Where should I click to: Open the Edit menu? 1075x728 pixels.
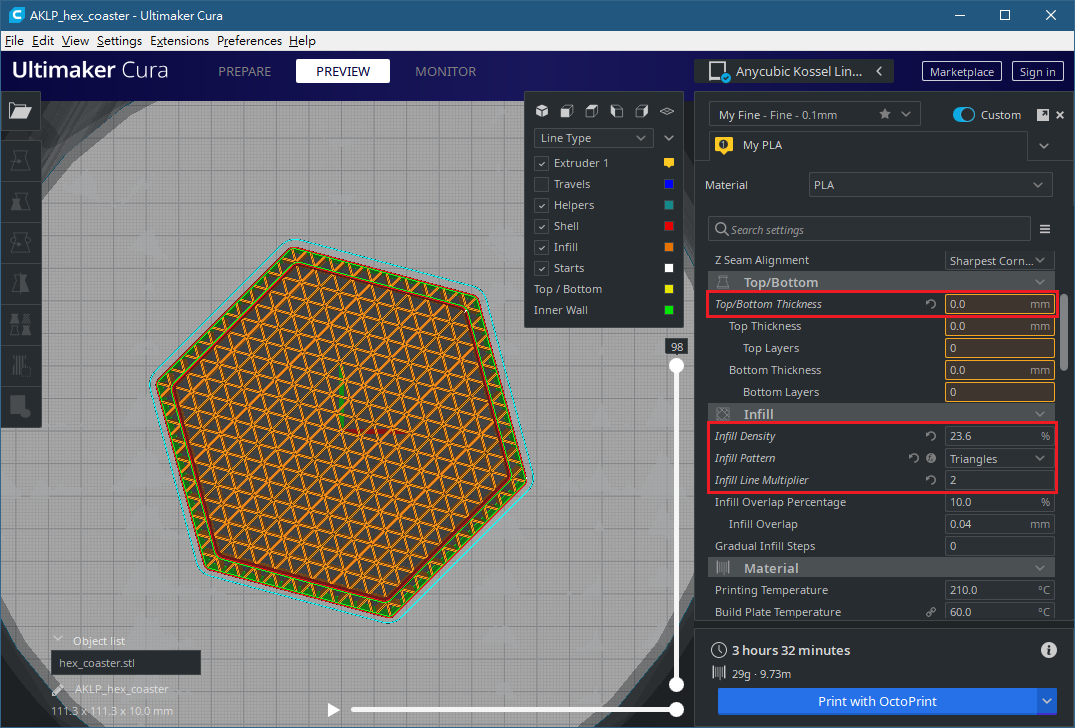[43, 40]
